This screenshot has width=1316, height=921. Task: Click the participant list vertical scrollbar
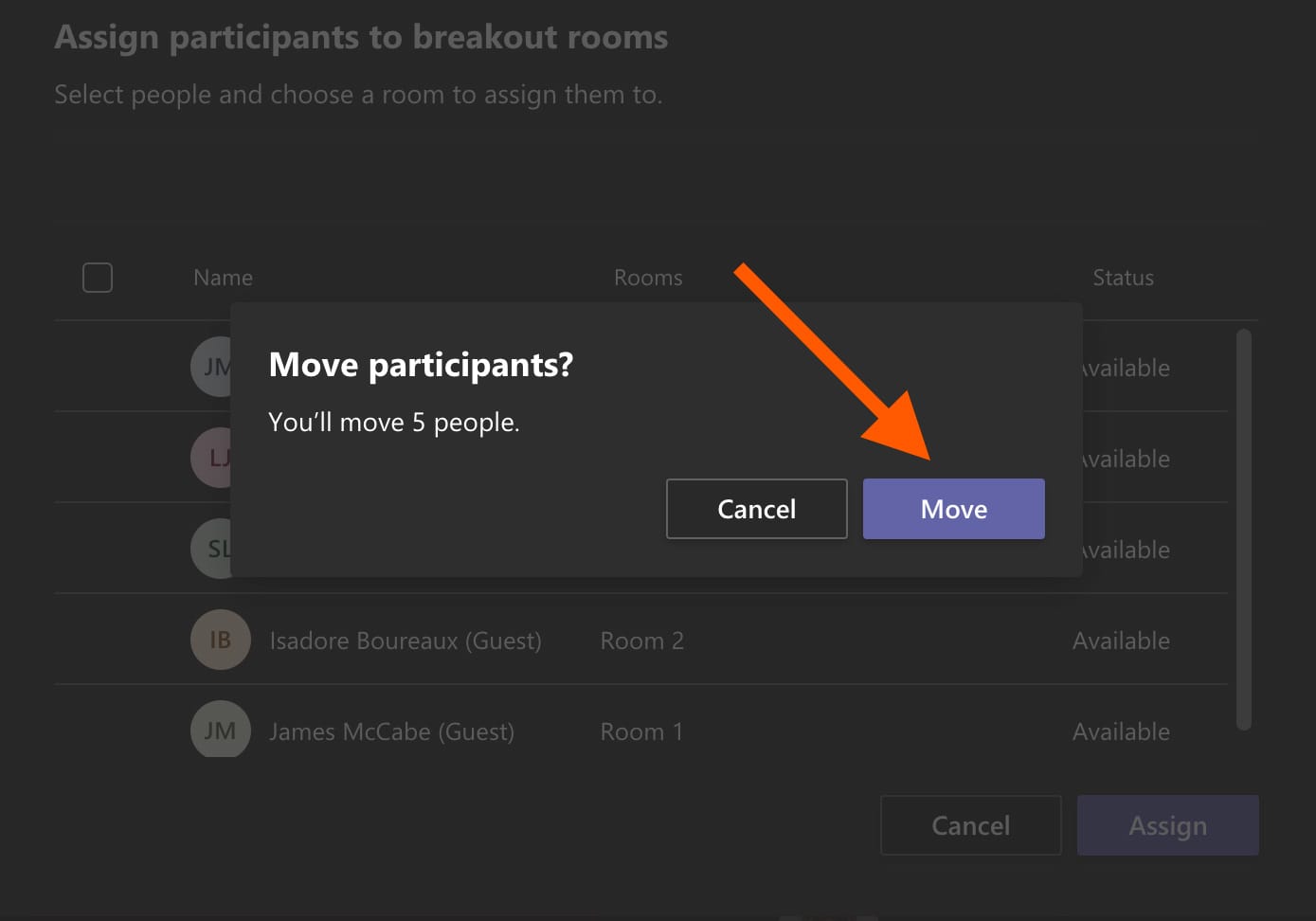1244,529
